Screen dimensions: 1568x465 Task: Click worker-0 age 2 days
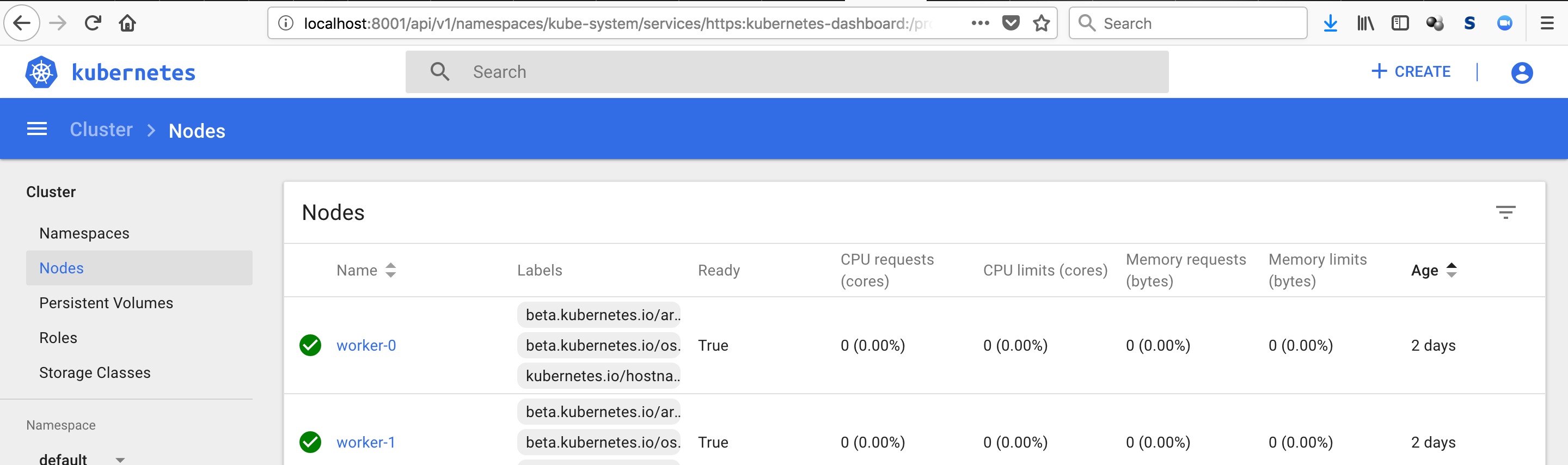1433,345
